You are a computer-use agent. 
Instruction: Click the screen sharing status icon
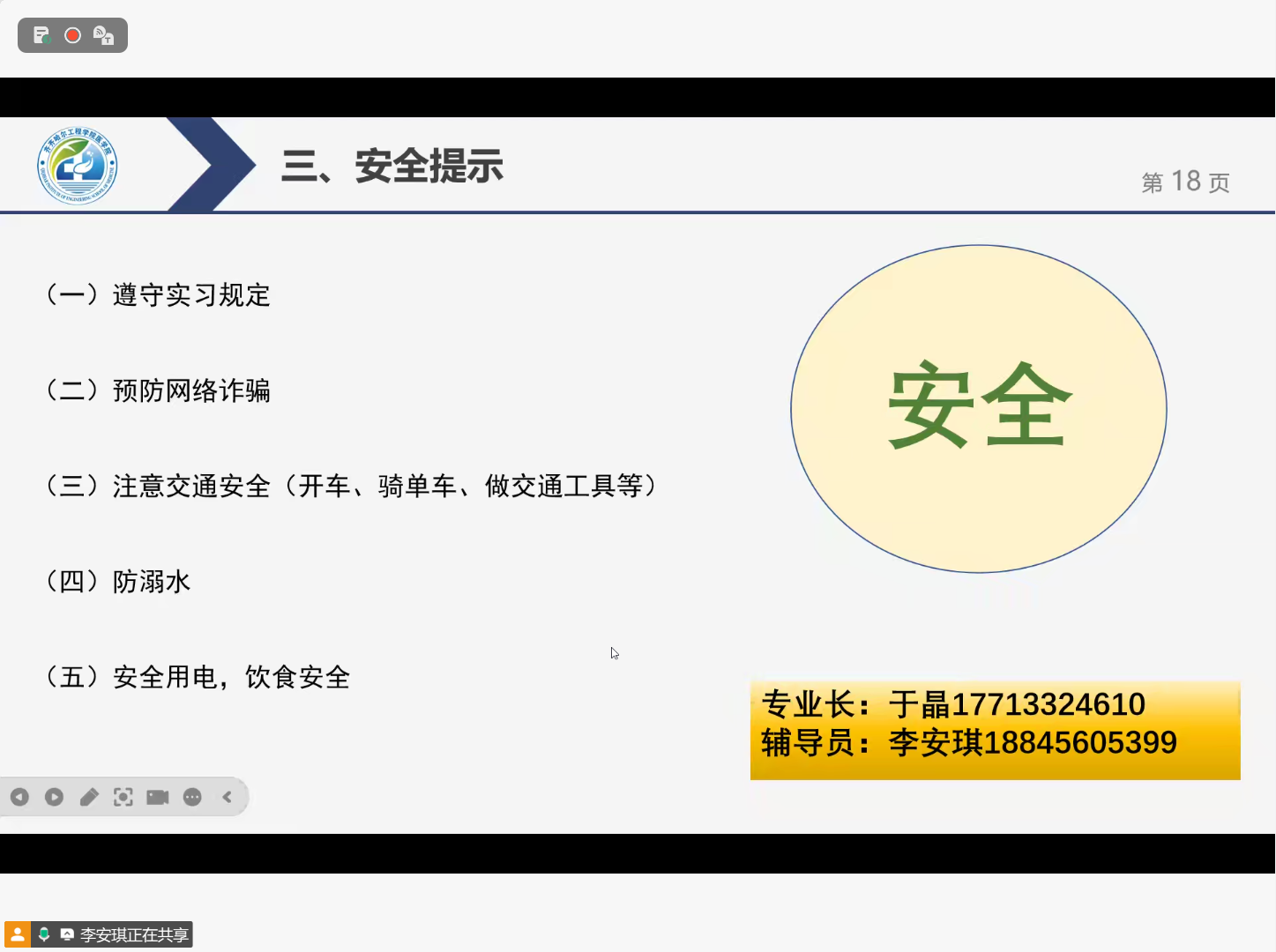point(67,934)
